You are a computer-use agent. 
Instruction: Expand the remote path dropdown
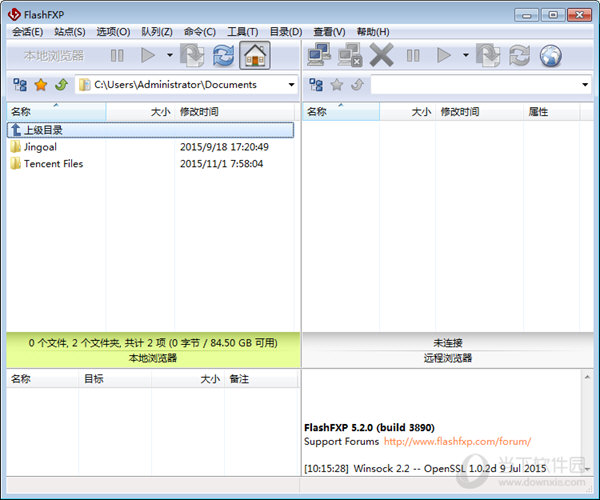pos(585,85)
